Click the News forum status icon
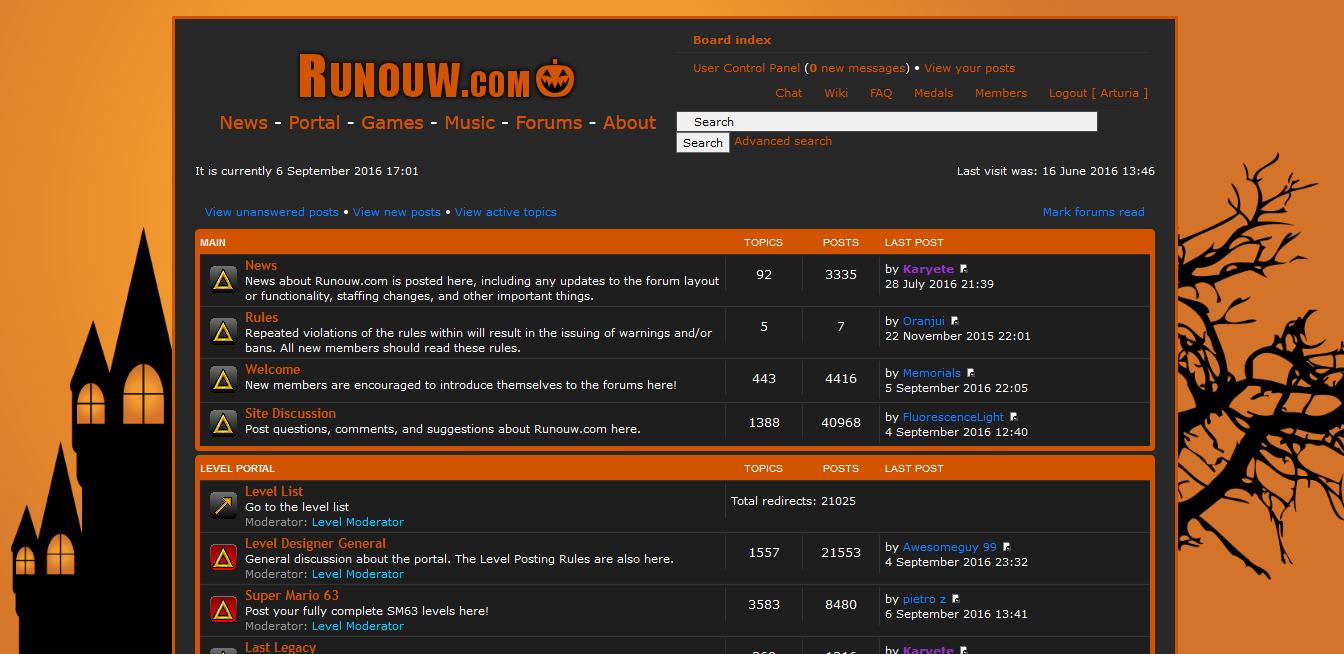This screenshot has width=1344, height=654. pos(223,279)
